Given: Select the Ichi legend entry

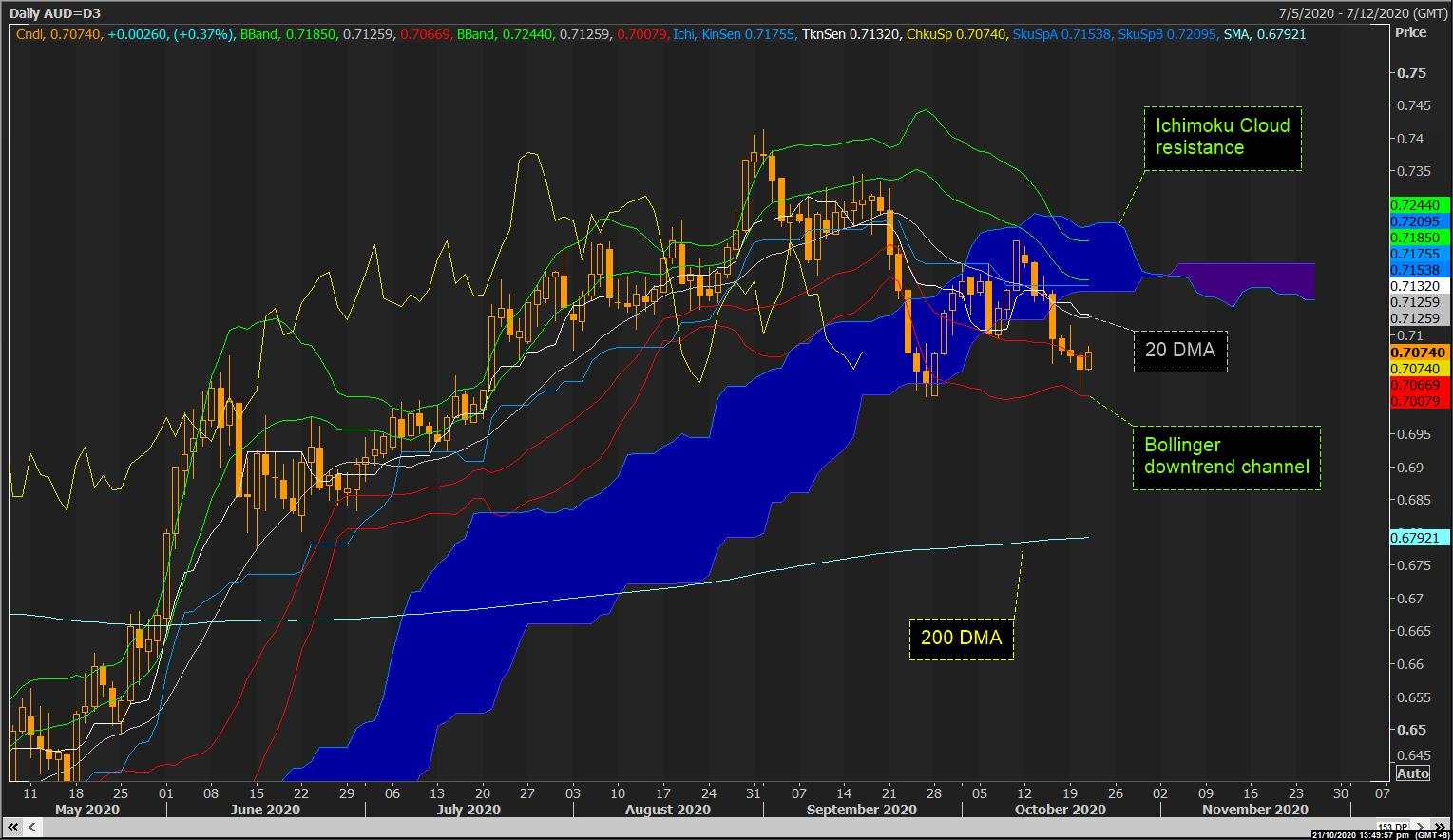Looking at the screenshot, I should pos(683,34).
